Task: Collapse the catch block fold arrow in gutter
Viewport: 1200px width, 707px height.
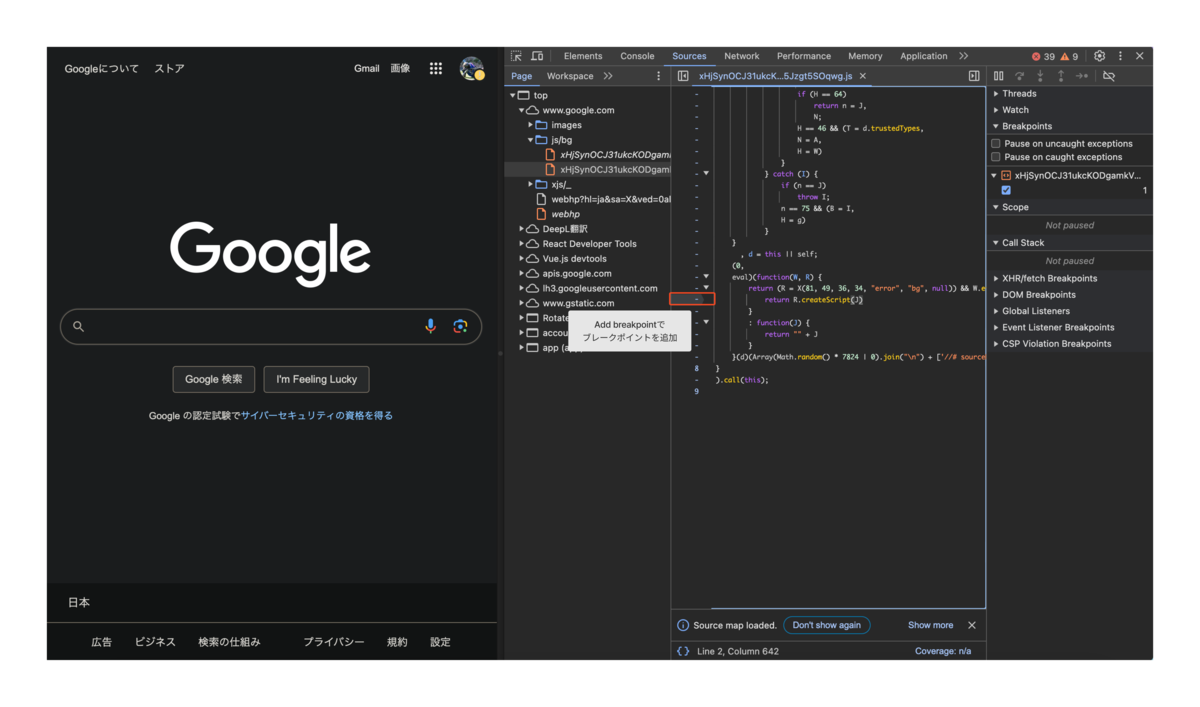Action: coord(706,173)
